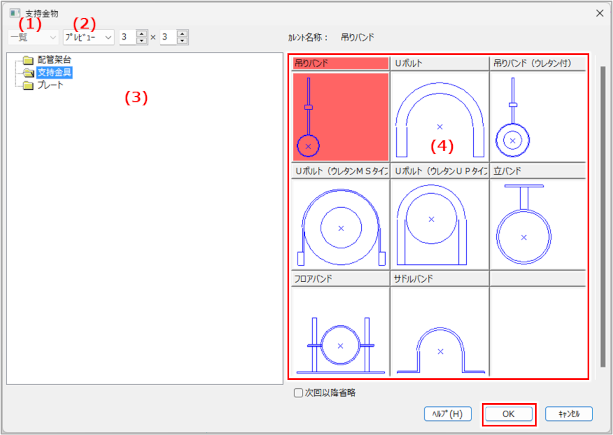Select the フロアバンド part preview
Viewport: 613px width, 435px height.
coord(340,330)
